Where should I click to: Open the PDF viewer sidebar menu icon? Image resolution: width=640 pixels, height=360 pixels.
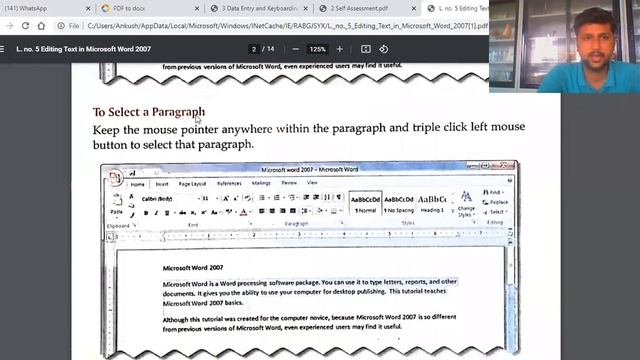2,49
